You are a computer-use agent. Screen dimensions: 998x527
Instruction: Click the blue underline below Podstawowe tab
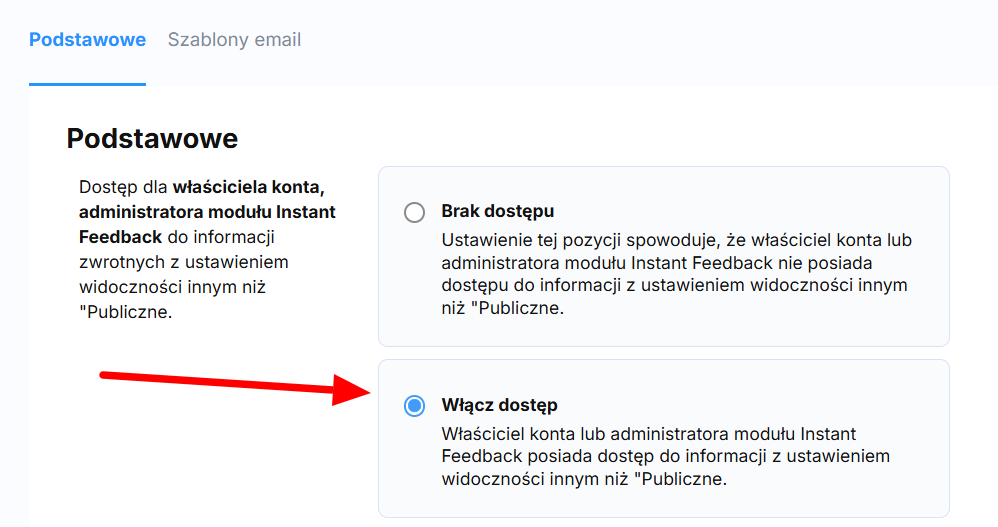(x=87, y=84)
